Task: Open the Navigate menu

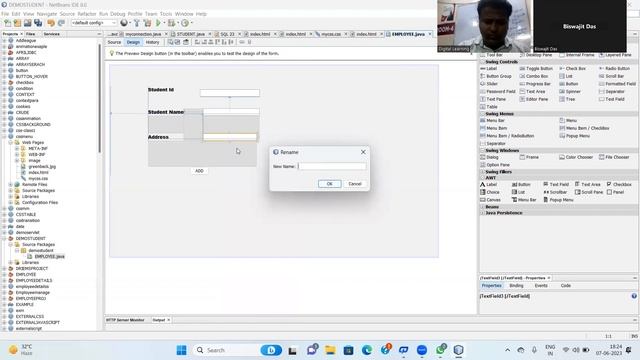Action: 47,14
